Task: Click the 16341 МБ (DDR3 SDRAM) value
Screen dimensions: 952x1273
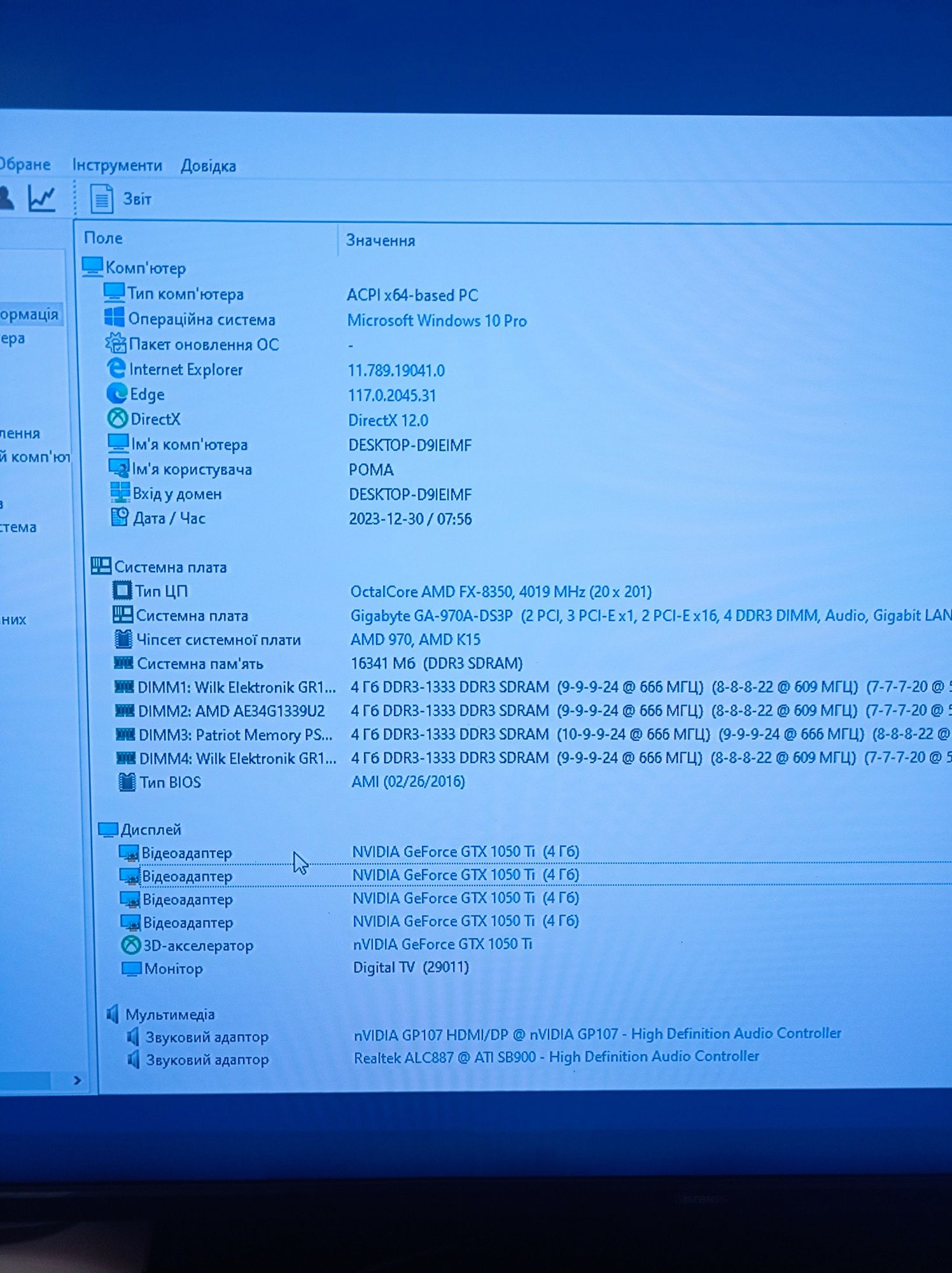Action: click(x=437, y=663)
